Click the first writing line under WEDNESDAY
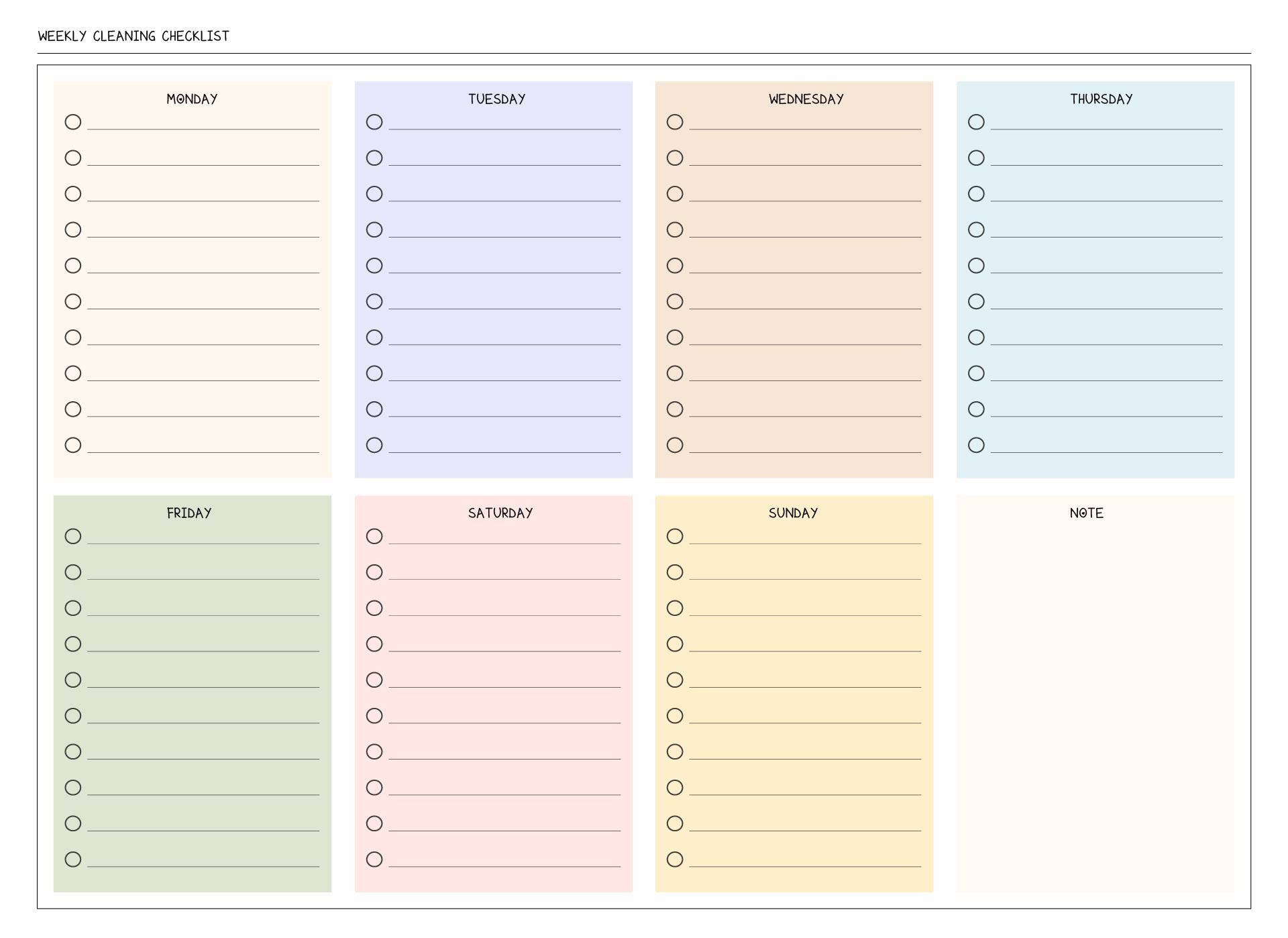 click(805, 129)
